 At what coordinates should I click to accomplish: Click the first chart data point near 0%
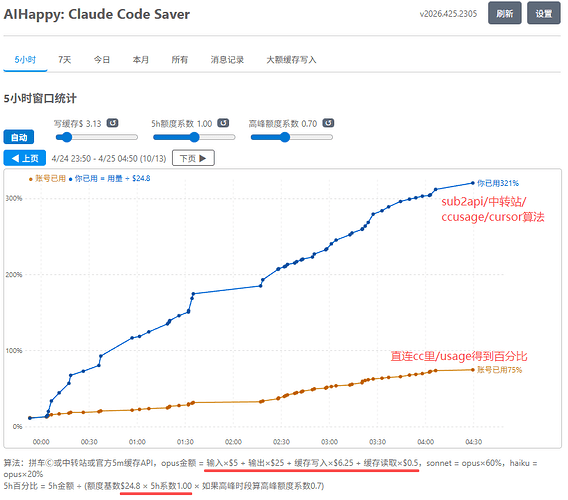pos(30,418)
